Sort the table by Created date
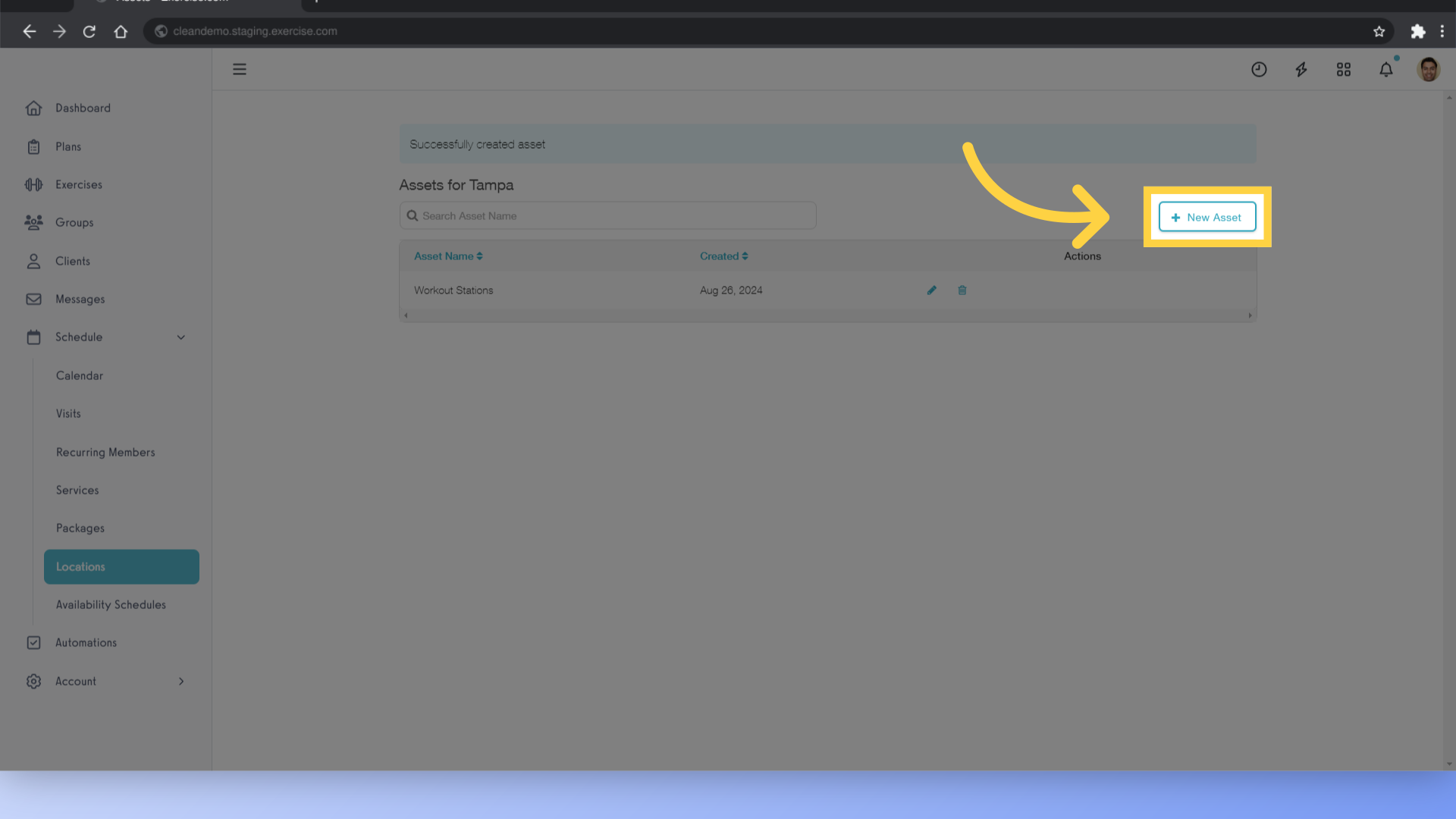1456x819 pixels. tap(723, 256)
